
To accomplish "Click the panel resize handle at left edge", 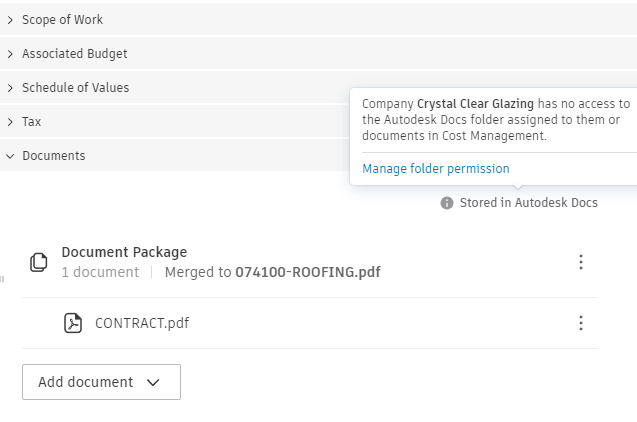I will click(x=2, y=279).
